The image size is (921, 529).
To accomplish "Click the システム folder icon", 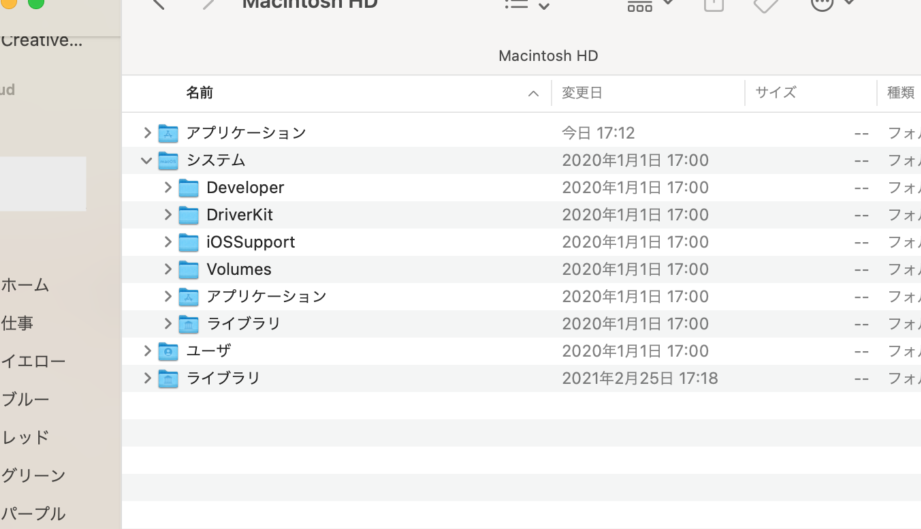I will (x=169, y=161).
